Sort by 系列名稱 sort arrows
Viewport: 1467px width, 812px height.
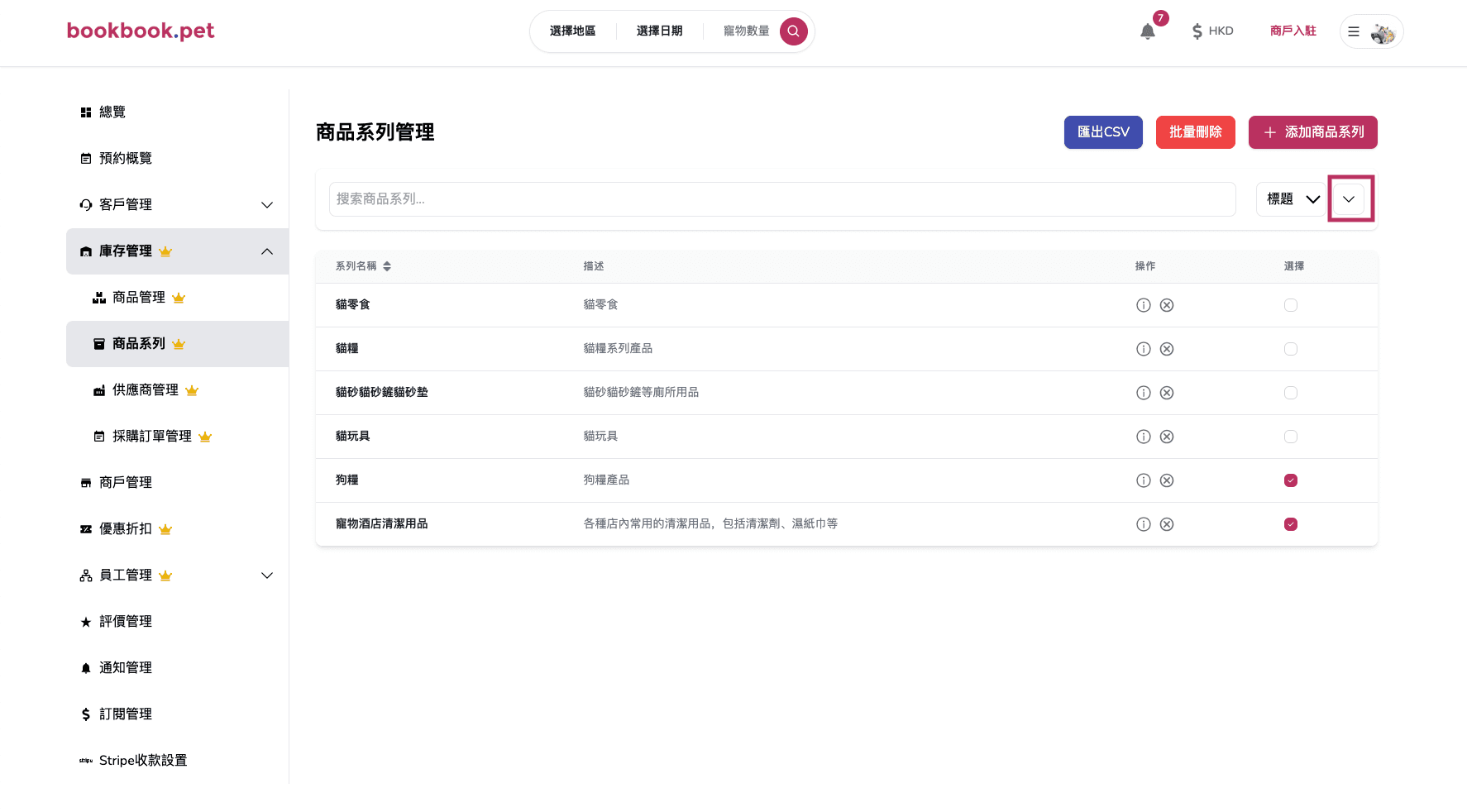387,266
